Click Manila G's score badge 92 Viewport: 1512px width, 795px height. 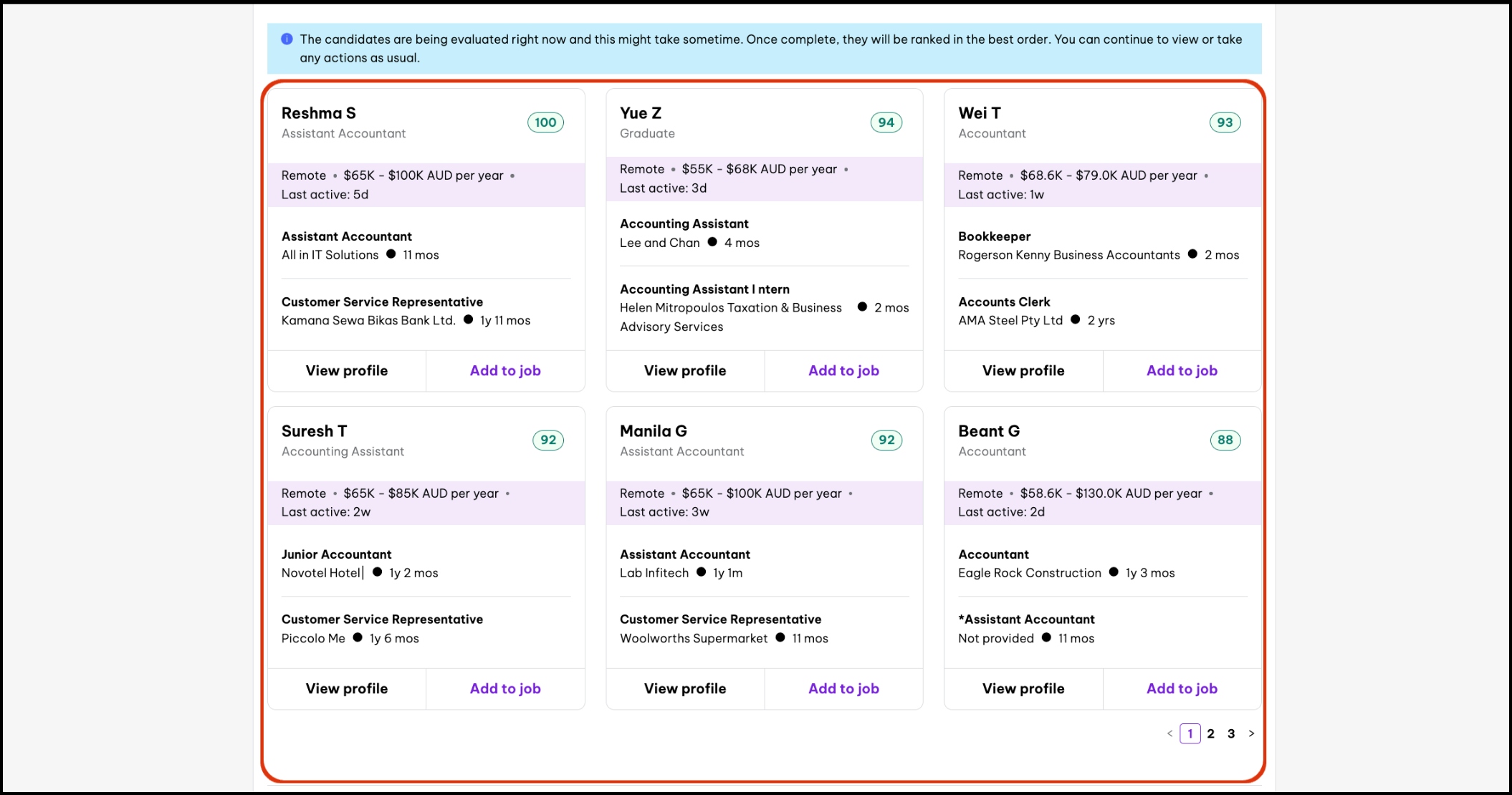pyautogui.click(x=886, y=440)
